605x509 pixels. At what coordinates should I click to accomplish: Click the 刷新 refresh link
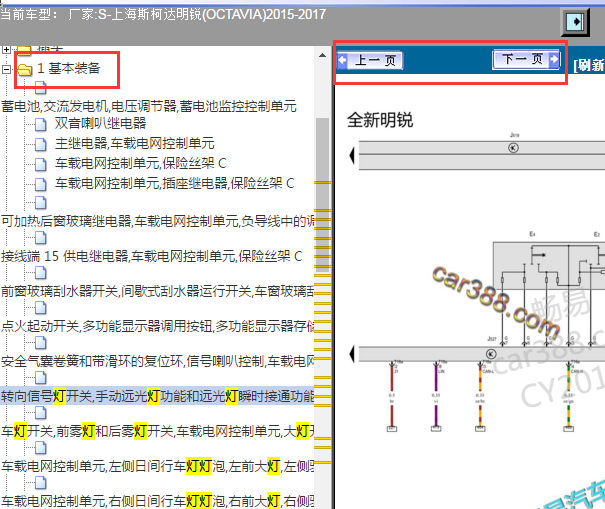(589, 65)
